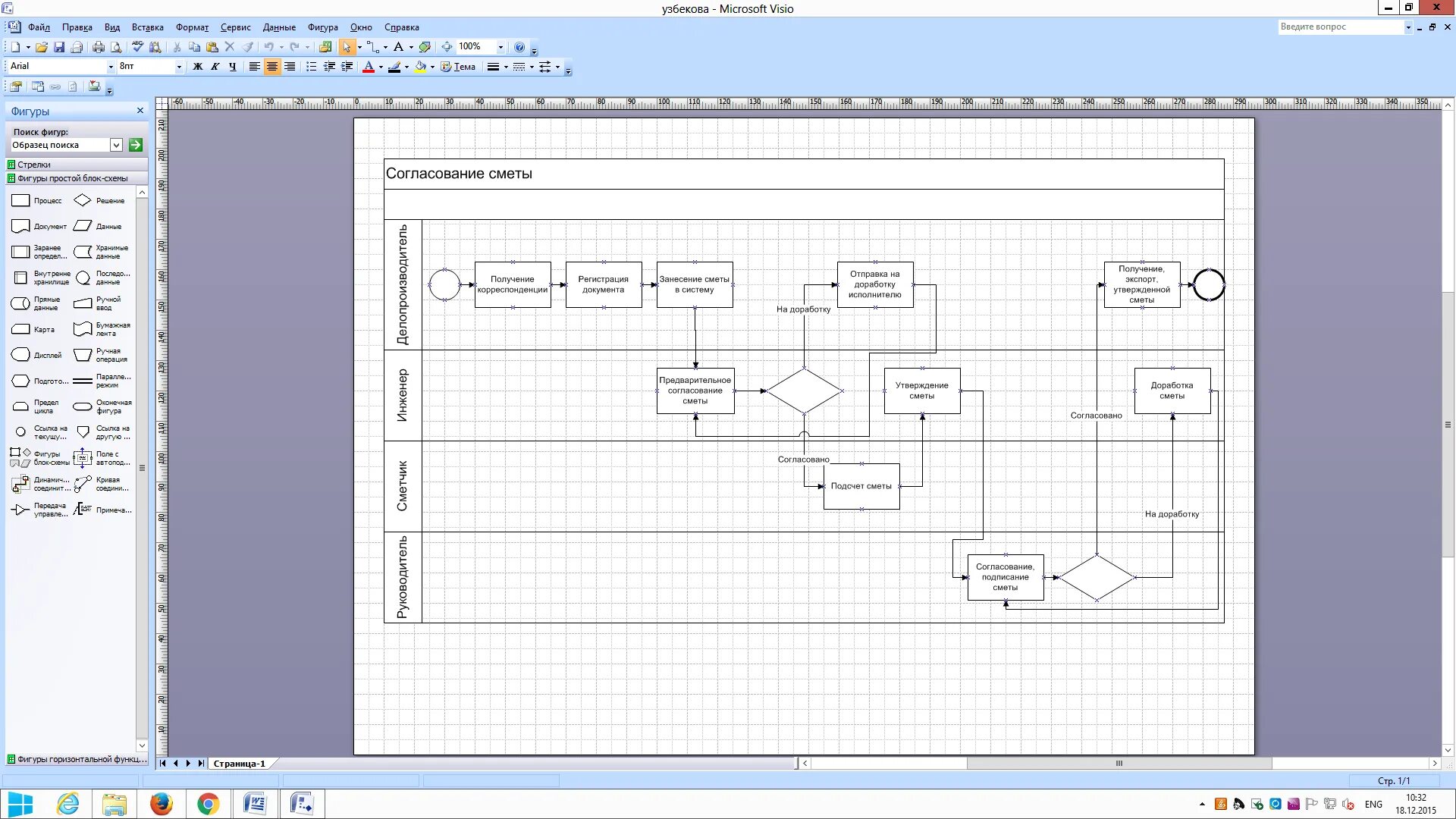Click the Print Preview icon in toolbar

pos(117,46)
